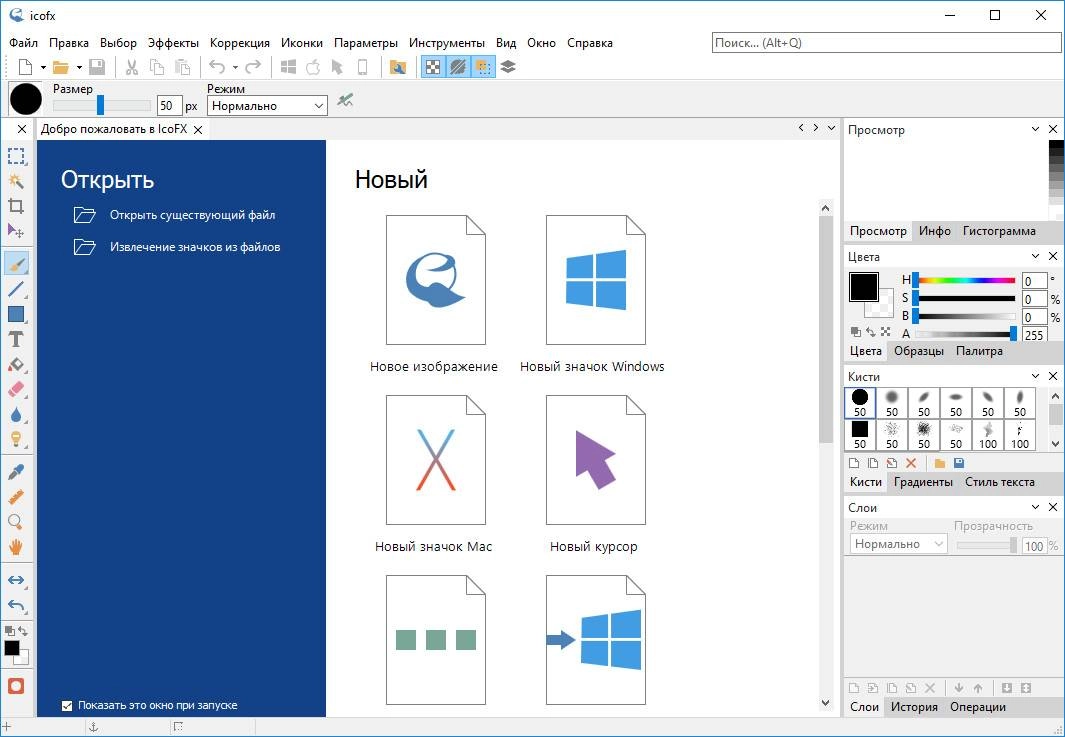
Task: Open the Файл menu
Action: click(24, 43)
